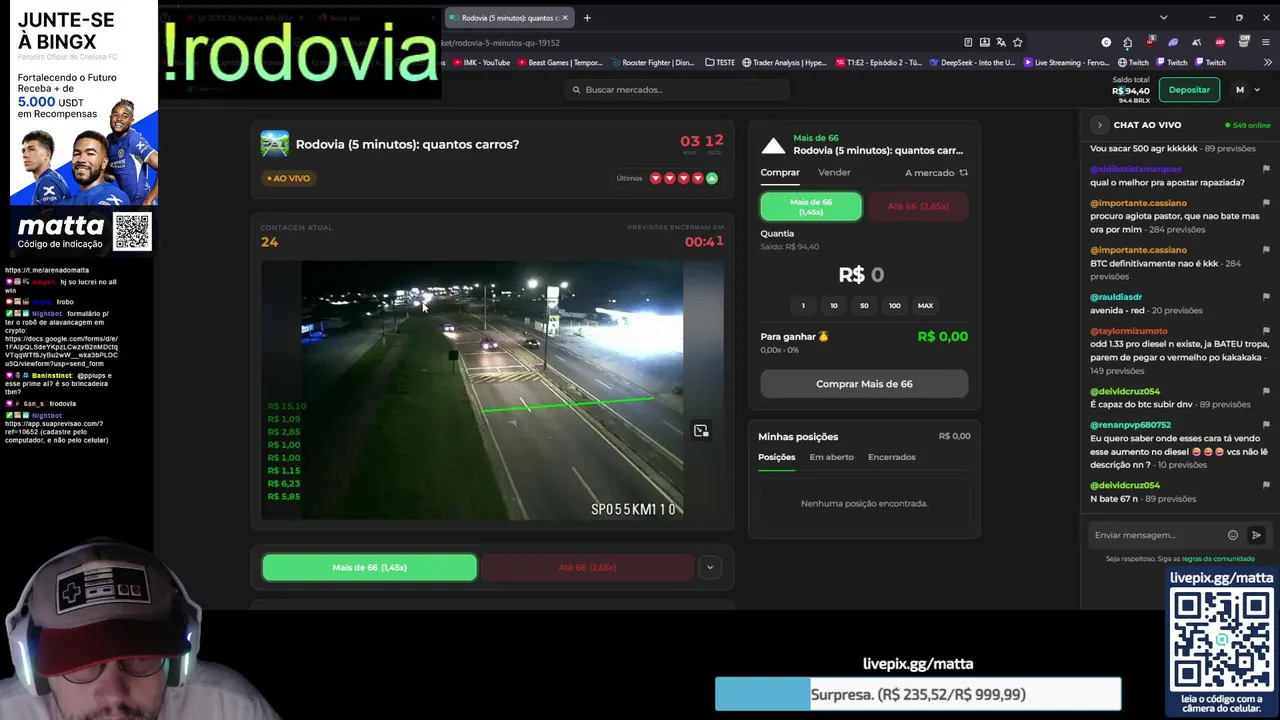This screenshot has height=720, width=1280.
Task: Choose 'Mais de 66' below the video
Action: coord(369,567)
